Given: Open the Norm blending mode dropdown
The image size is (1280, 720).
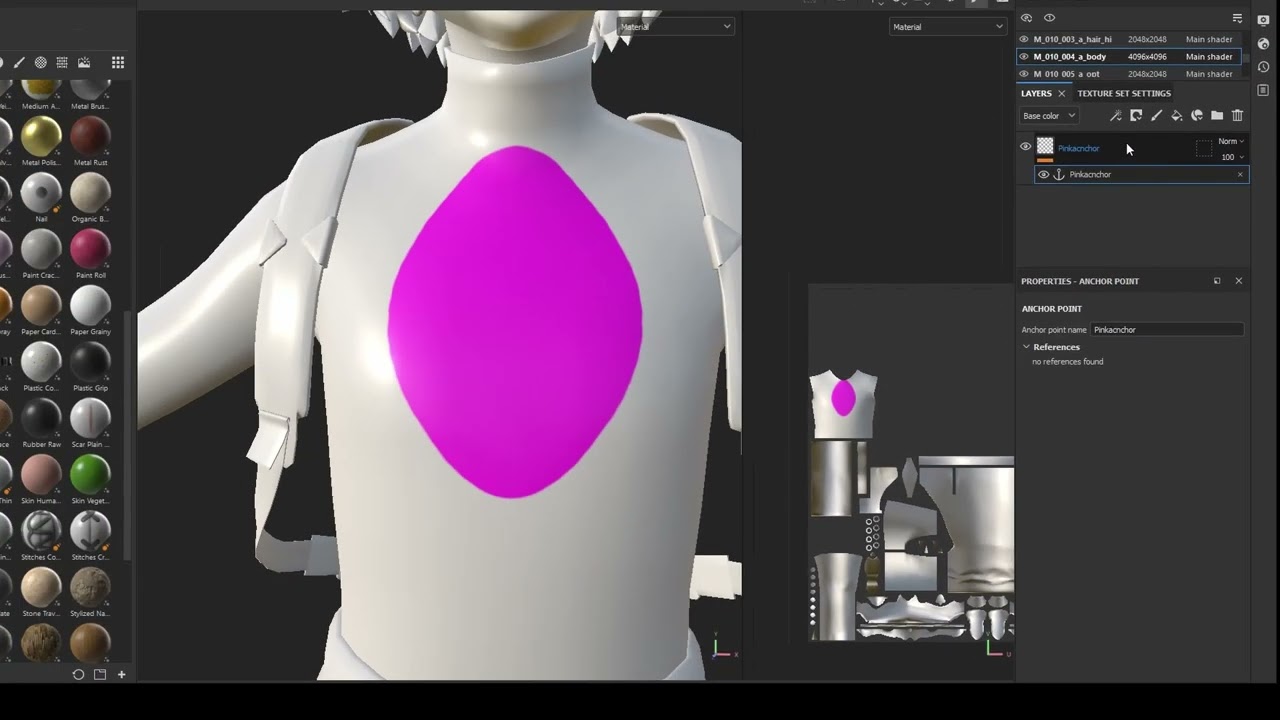Looking at the screenshot, I should click(1231, 141).
